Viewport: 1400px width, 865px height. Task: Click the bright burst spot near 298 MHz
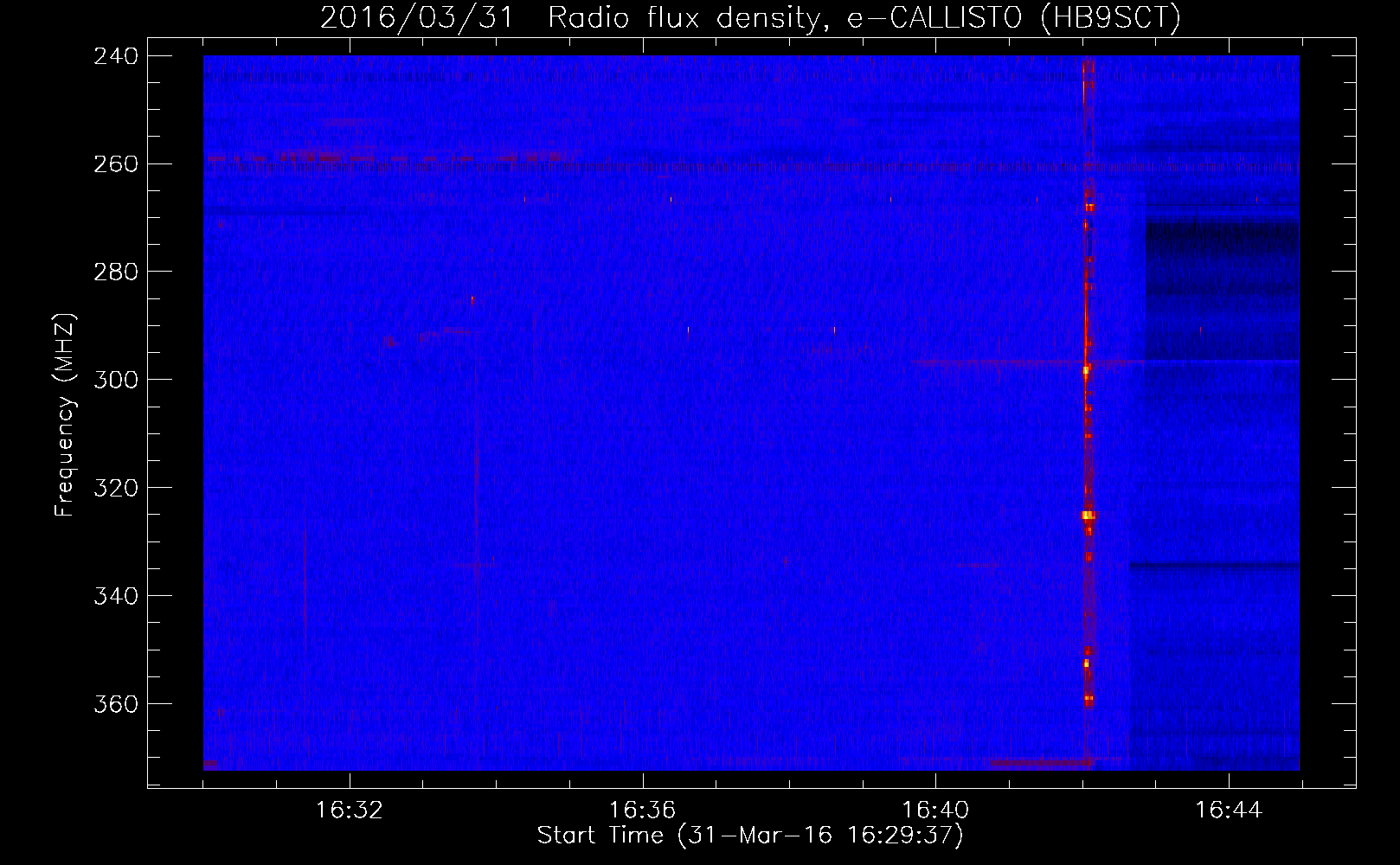click(1086, 370)
